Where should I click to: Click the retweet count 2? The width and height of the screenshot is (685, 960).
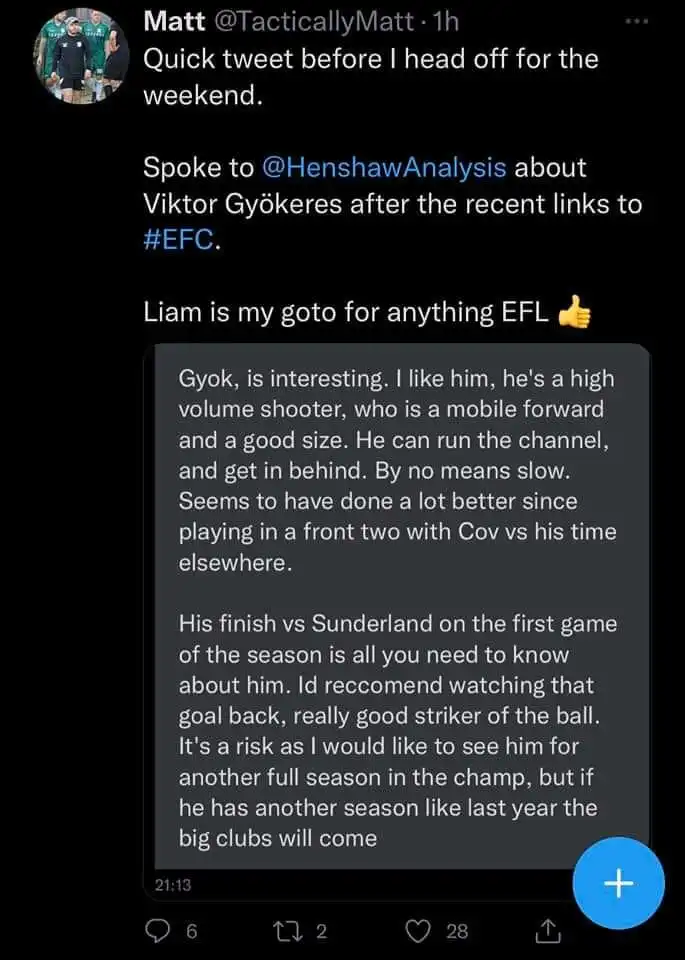(322, 931)
